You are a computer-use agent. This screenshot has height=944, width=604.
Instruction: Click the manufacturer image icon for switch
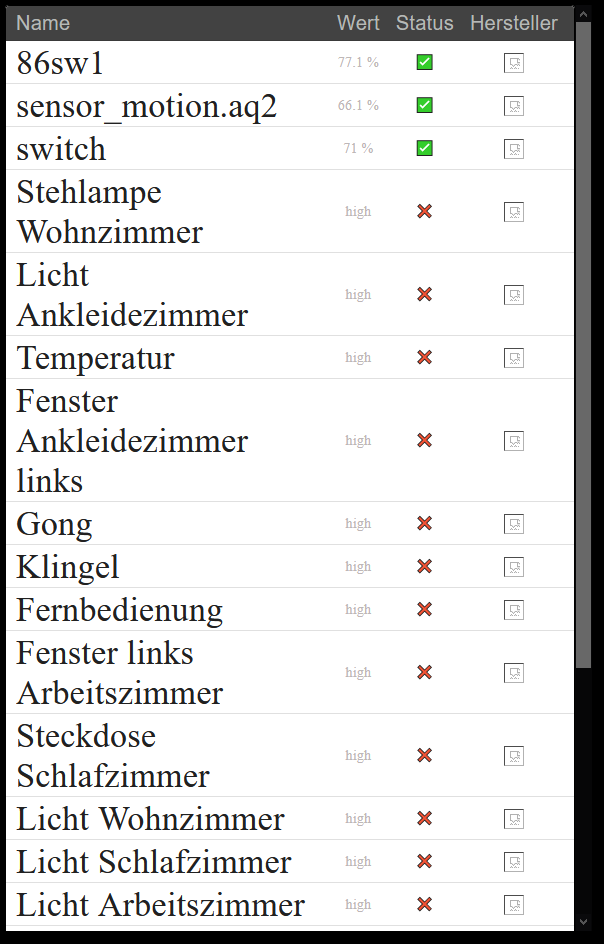coord(514,149)
